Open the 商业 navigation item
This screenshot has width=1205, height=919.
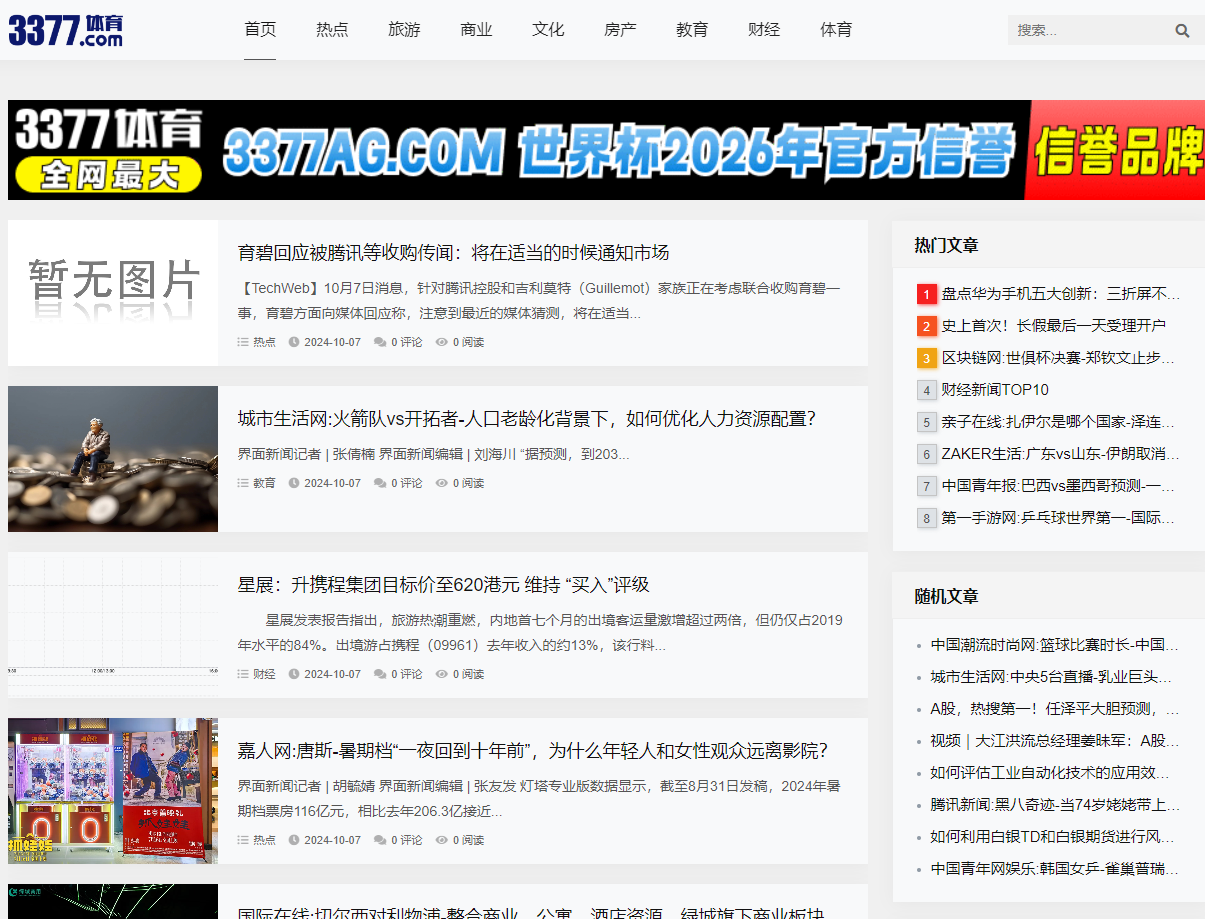[x=476, y=30]
